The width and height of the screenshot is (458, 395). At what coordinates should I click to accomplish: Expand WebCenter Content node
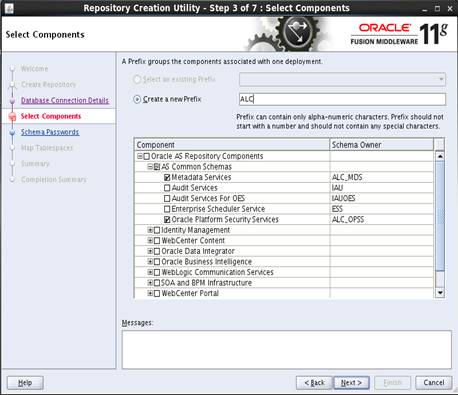150,241
